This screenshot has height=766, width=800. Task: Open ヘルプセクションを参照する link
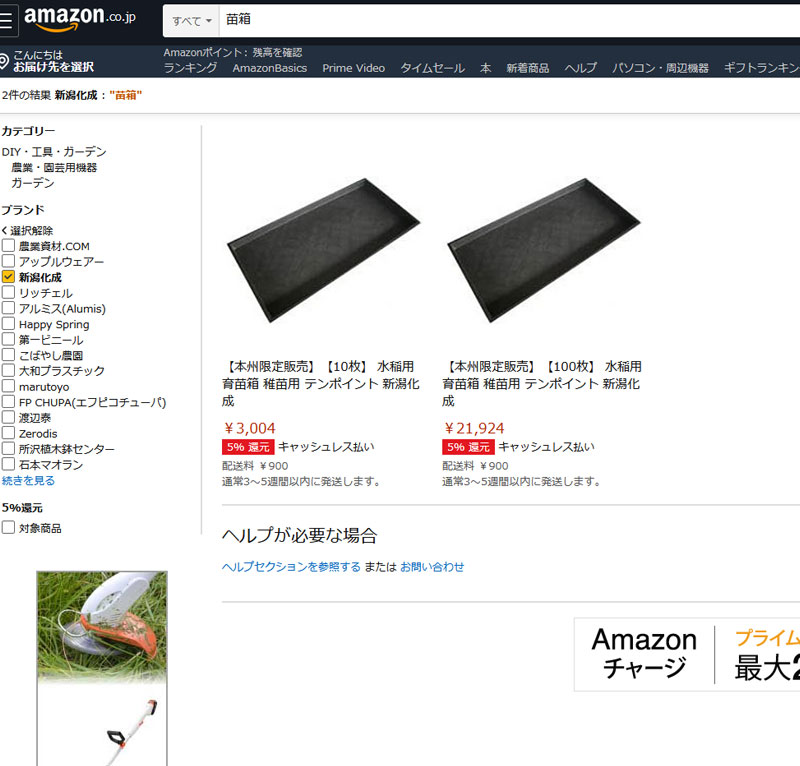pyautogui.click(x=291, y=566)
